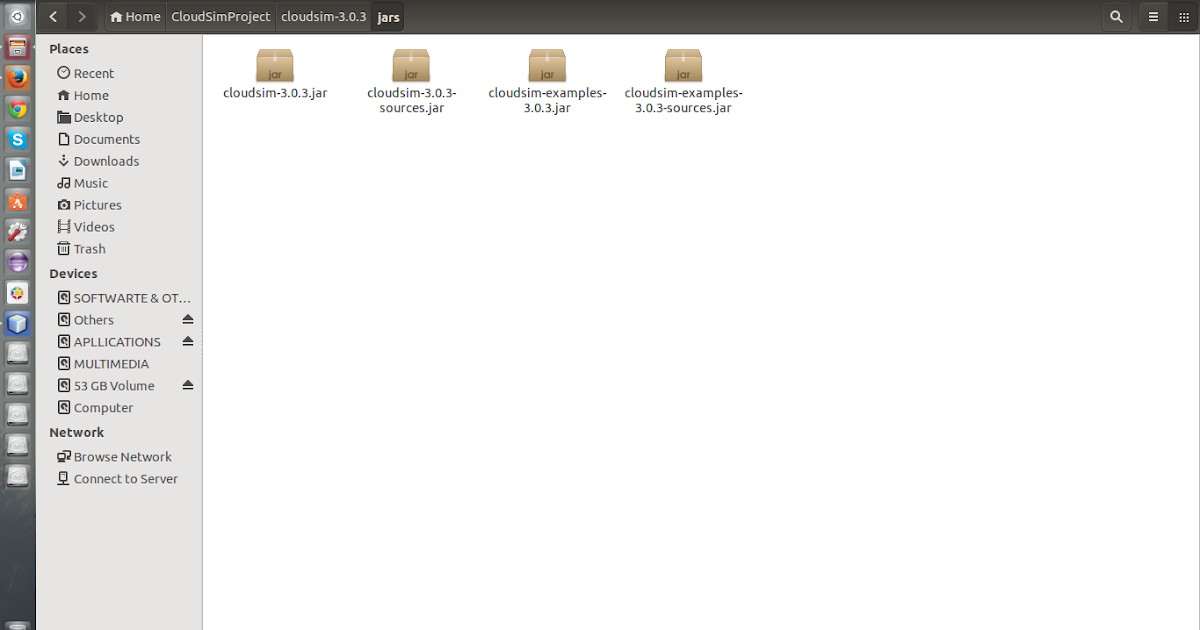The width and height of the screenshot is (1200, 630).
Task: Launch LibreOffice Writer from launcher
Action: tap(17, 171)
